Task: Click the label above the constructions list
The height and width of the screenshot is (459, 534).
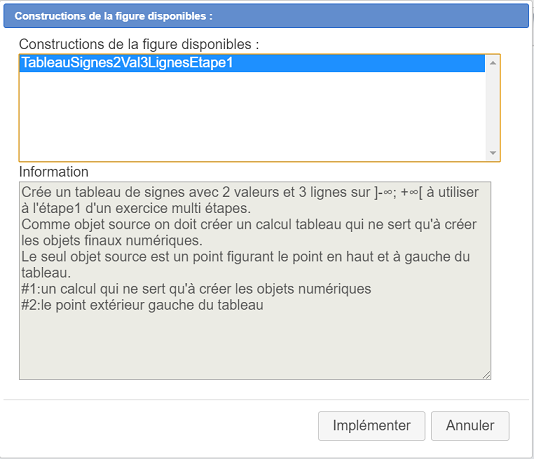Action: 139,44
